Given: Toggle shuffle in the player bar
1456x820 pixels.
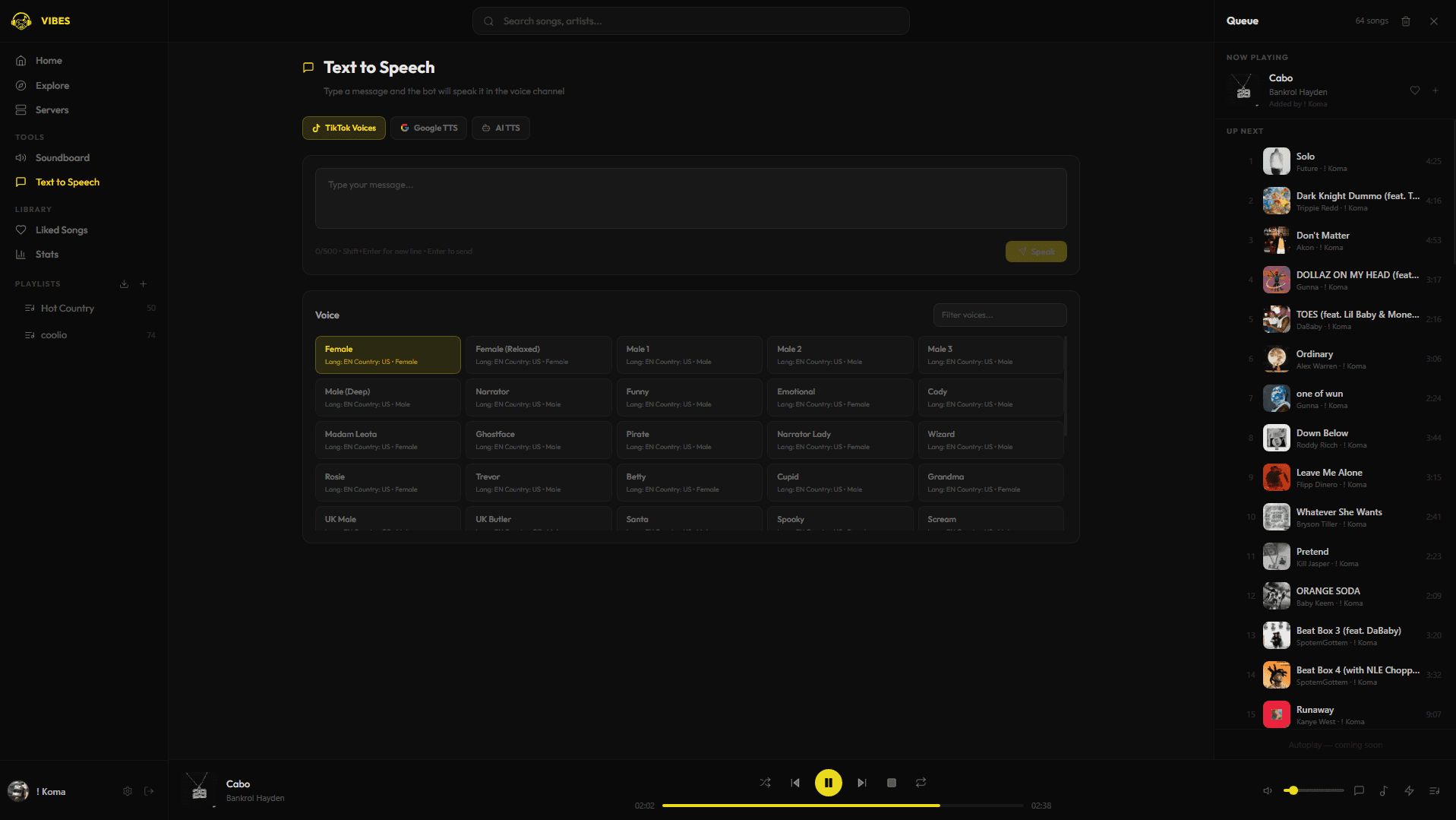Looking at the screenshot, I should [765, 783].
